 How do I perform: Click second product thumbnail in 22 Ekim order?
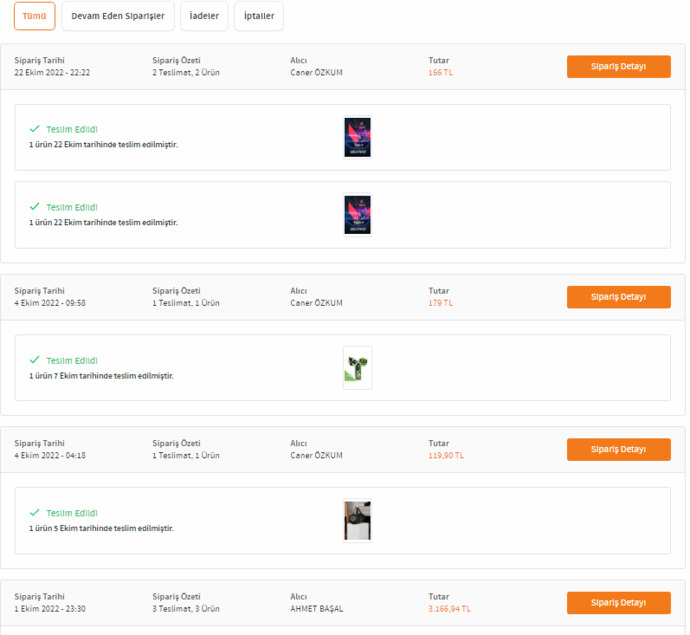[x=357, y=215]
